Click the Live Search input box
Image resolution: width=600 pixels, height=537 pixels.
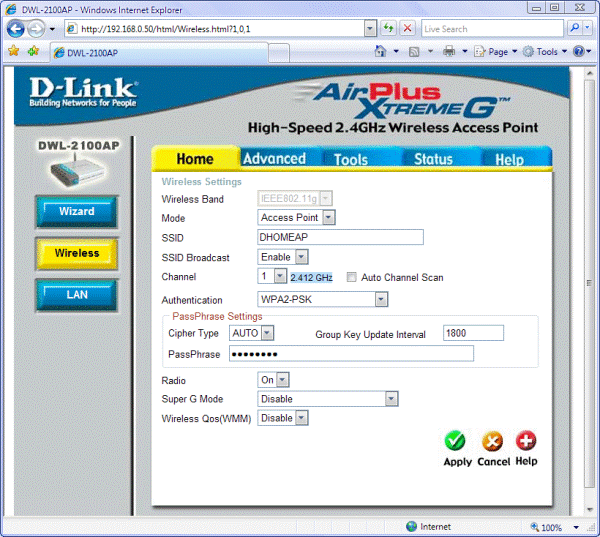[492, 29]
